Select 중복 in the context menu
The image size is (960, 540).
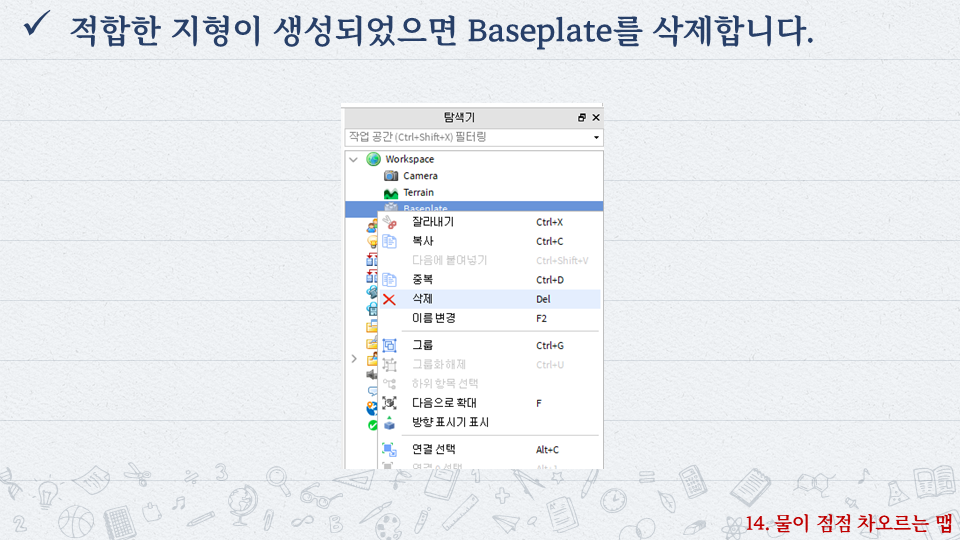(489, 280)
